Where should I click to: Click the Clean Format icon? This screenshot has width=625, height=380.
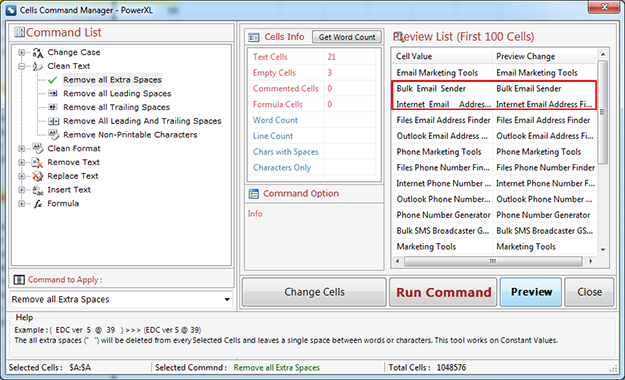click(37, 149)
